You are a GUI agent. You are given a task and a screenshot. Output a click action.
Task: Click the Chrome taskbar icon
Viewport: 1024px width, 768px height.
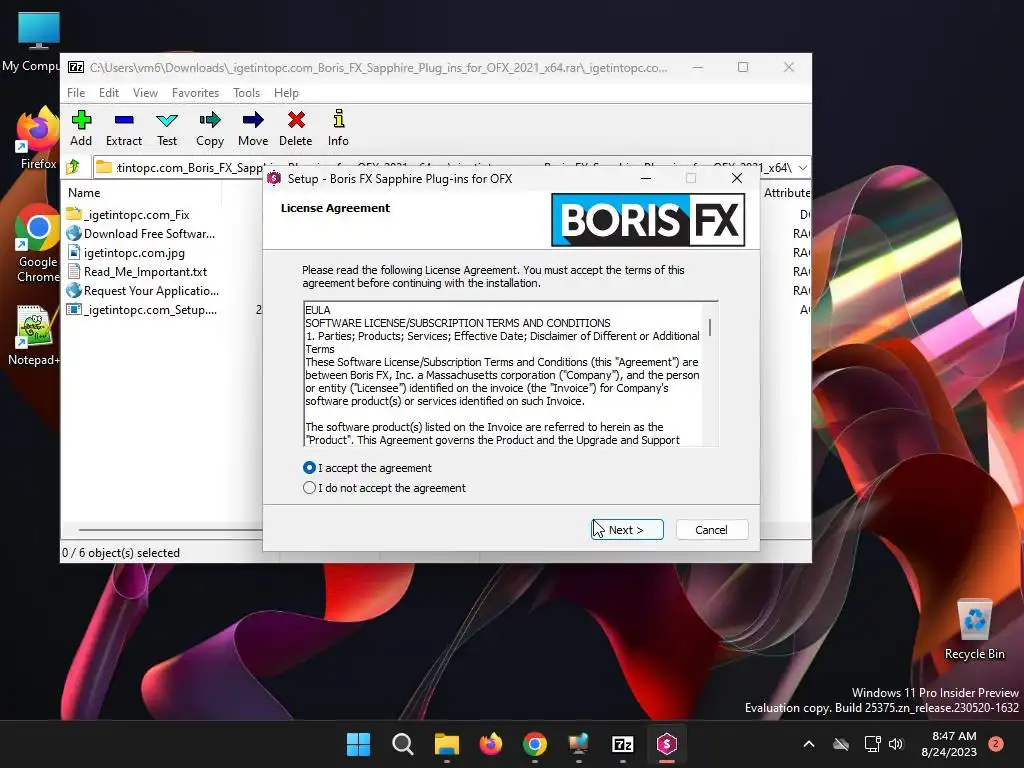point(535,744)
